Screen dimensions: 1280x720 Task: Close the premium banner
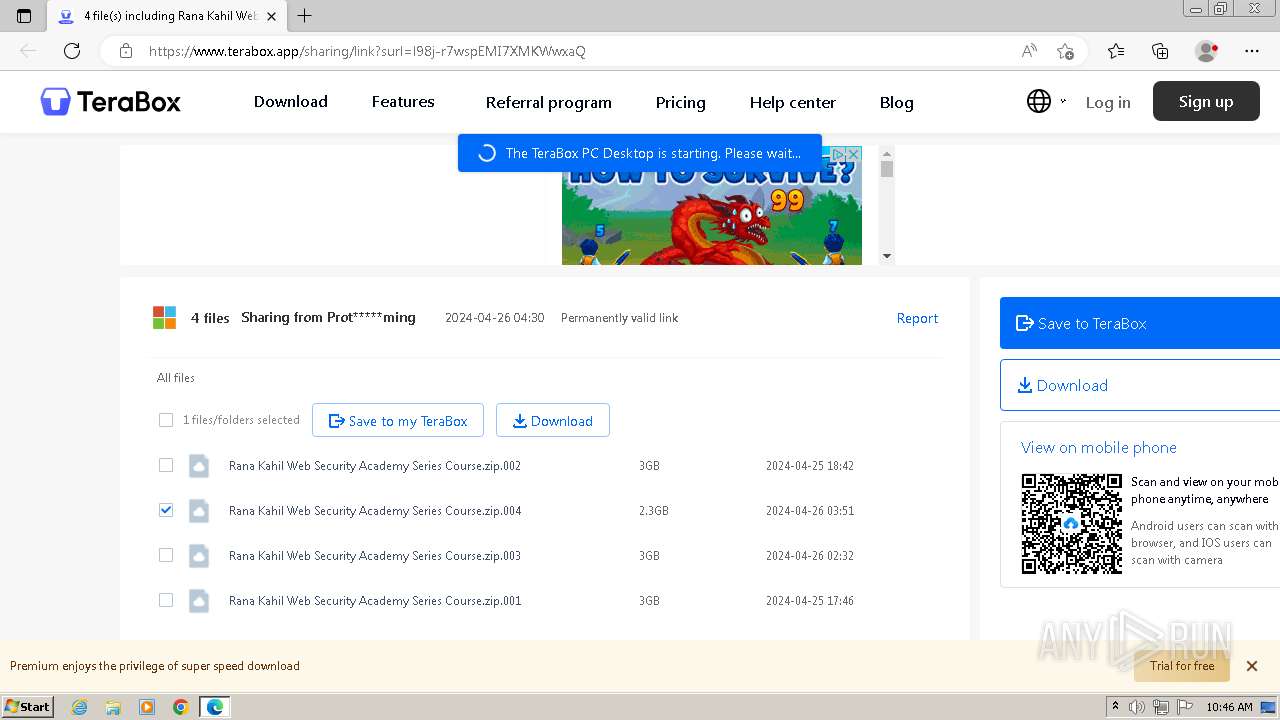(1252, 666)
